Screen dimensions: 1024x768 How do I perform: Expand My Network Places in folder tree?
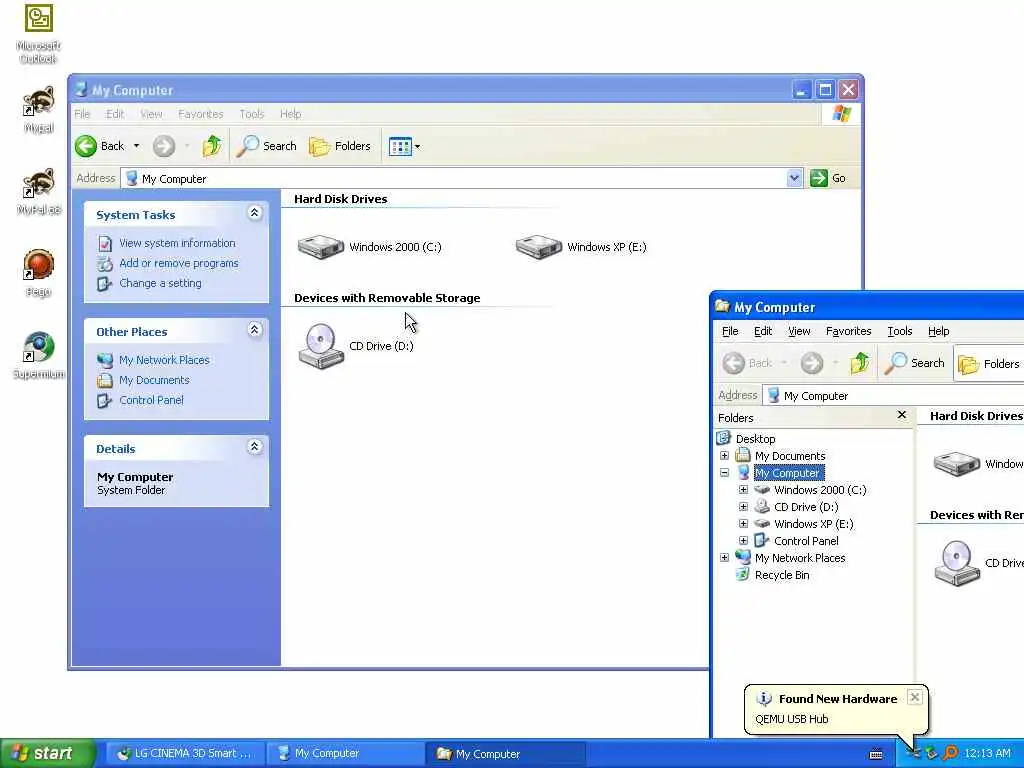(x=724, y=558)
